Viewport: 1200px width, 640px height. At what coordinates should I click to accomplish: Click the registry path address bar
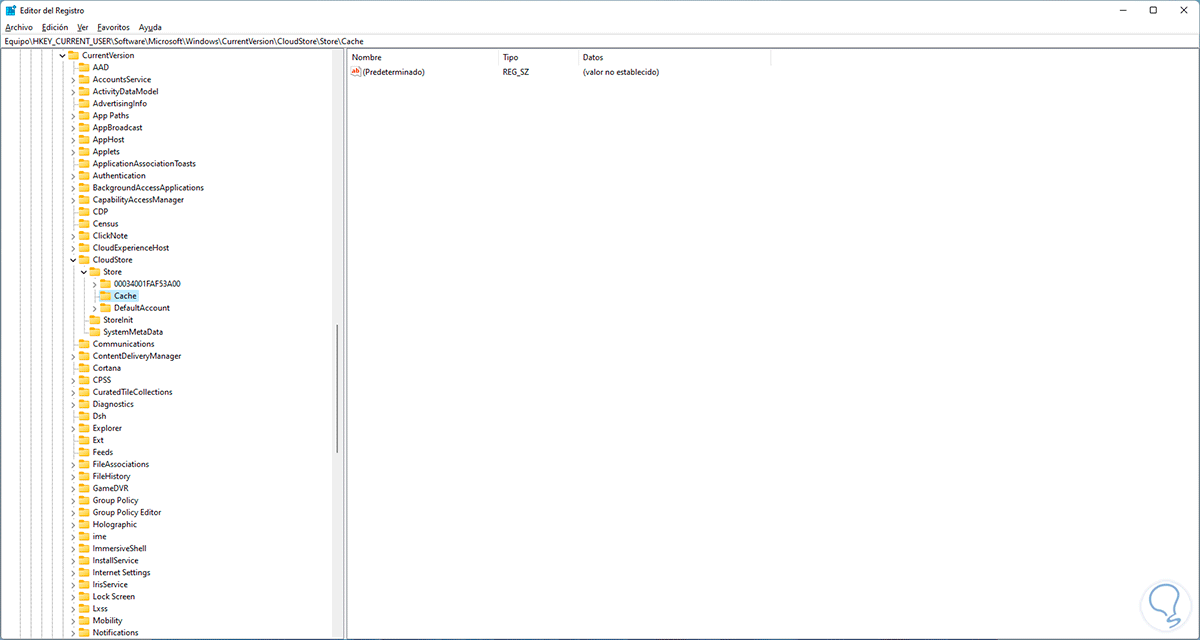[600, 41]
